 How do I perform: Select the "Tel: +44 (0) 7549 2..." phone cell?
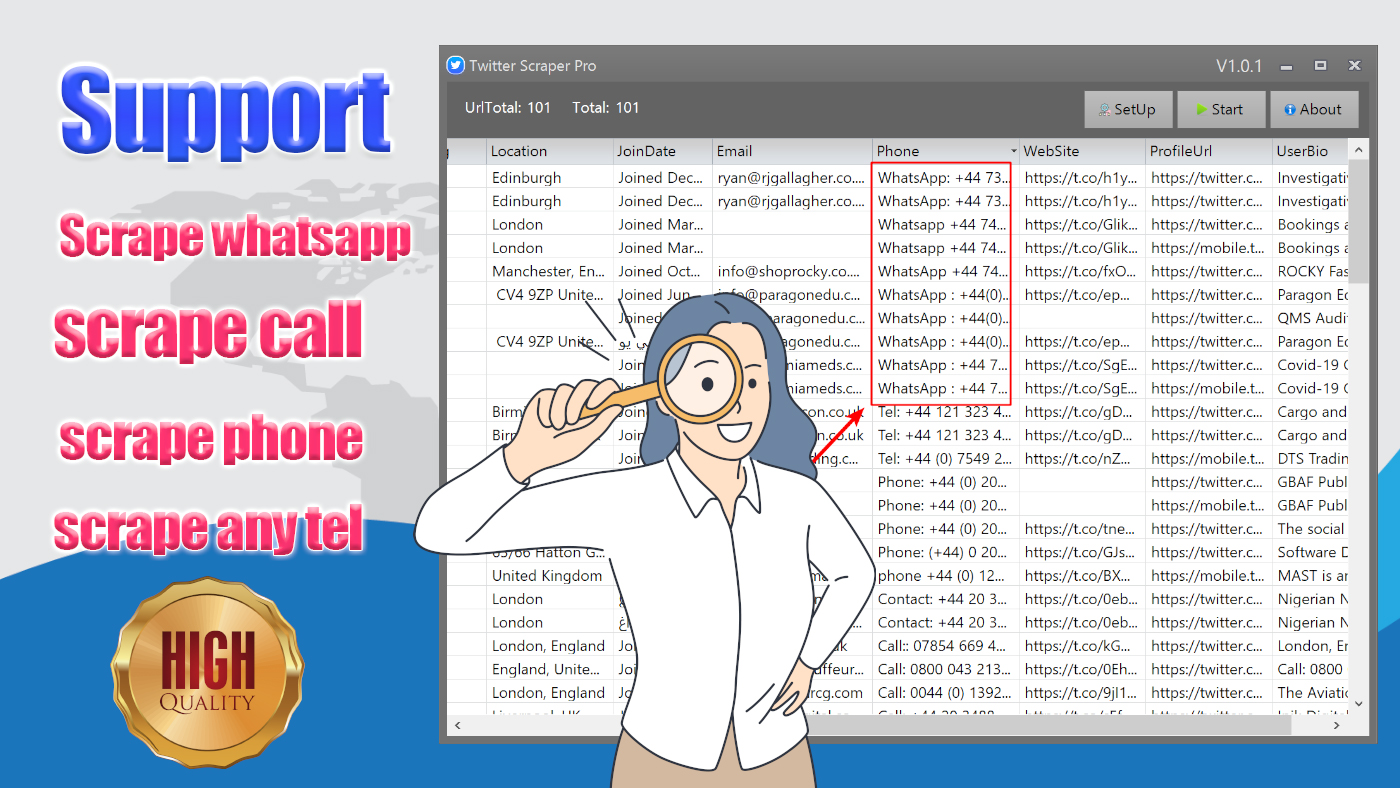point(946,458)
